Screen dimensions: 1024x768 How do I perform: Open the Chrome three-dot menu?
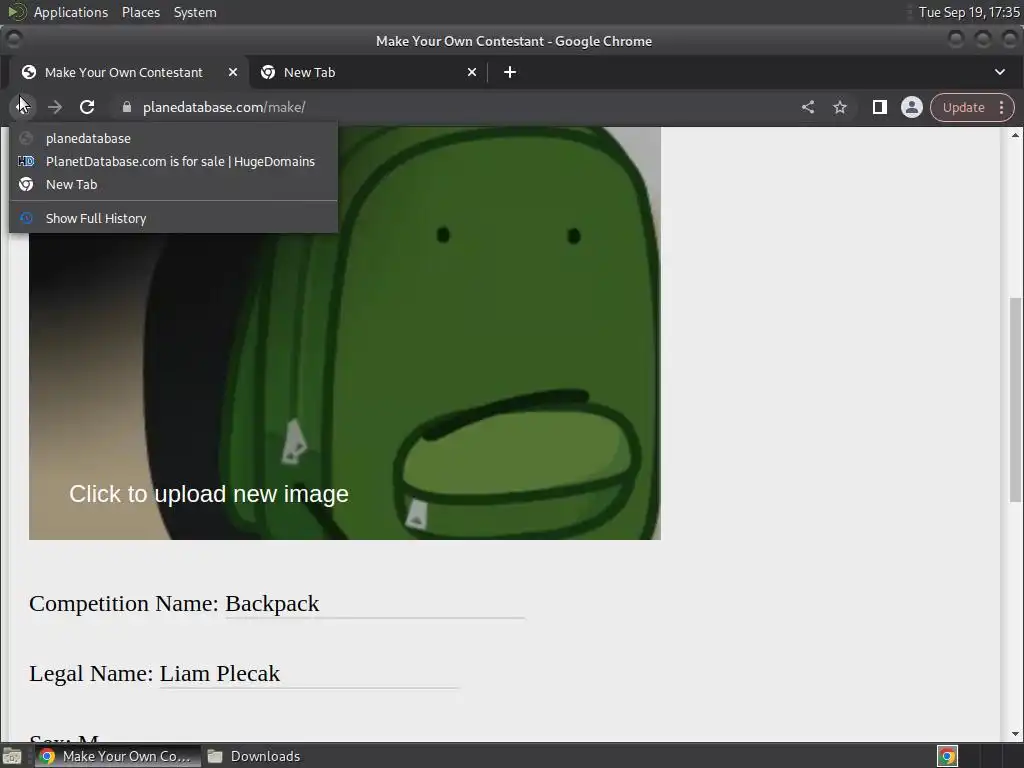[x=1002, y=107]
